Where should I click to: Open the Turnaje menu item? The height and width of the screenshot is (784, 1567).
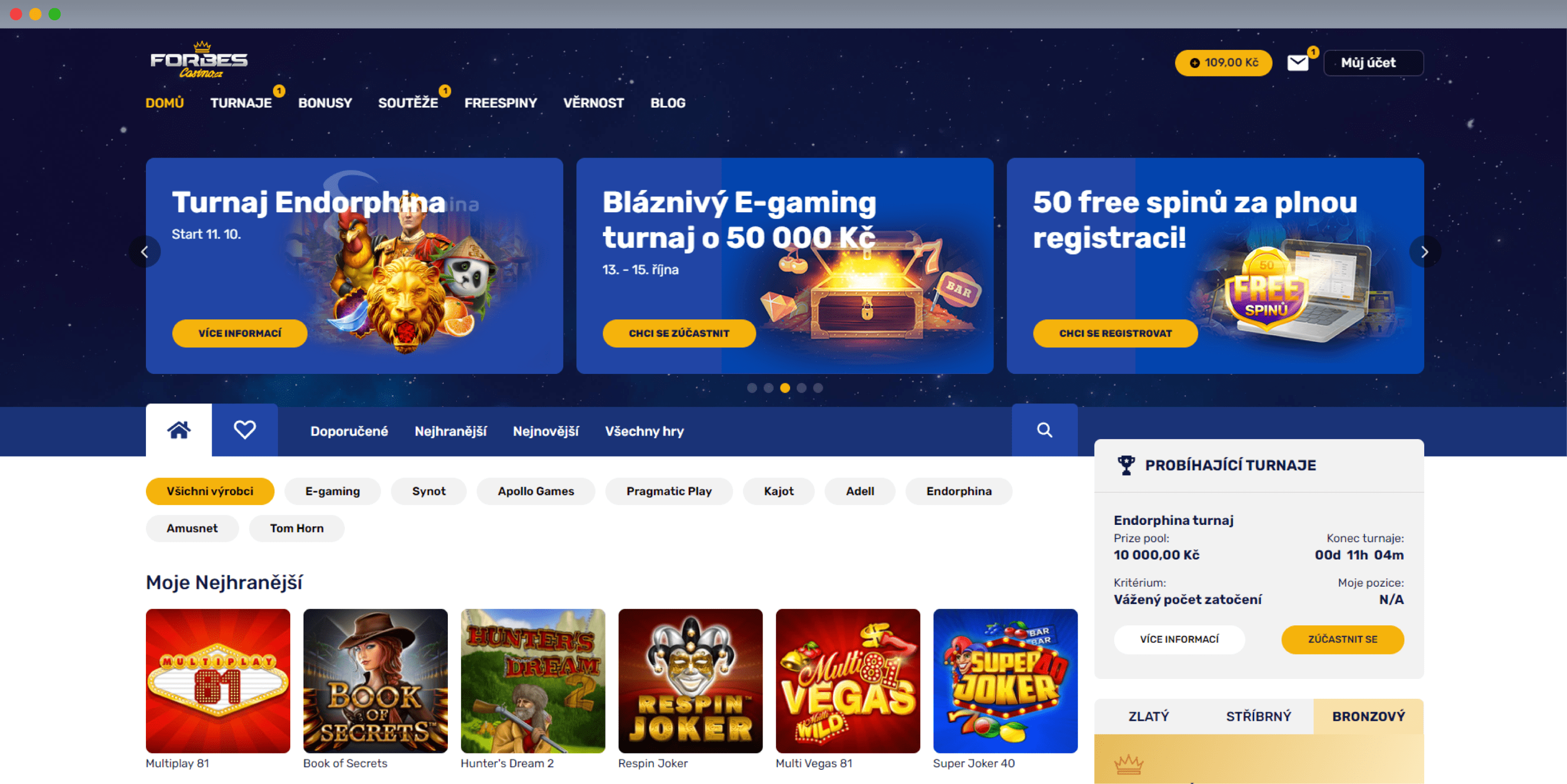241,103
